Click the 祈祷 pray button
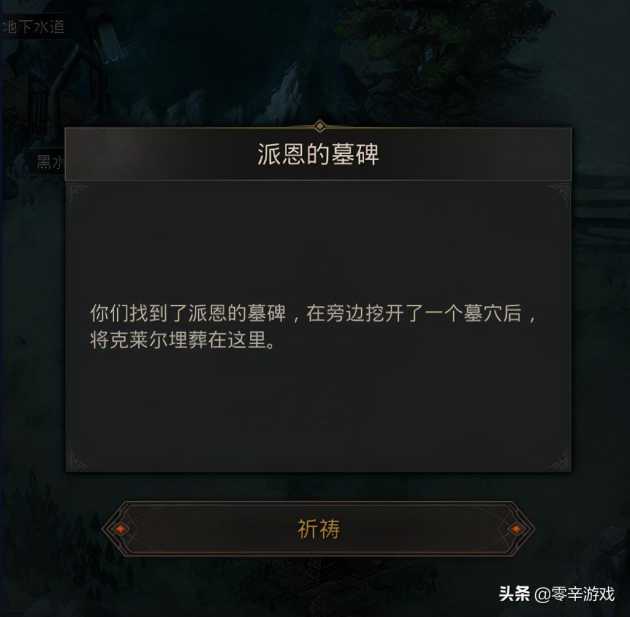Image resolution: width=630 pixels, height=617 pixels. pos(318,529)
